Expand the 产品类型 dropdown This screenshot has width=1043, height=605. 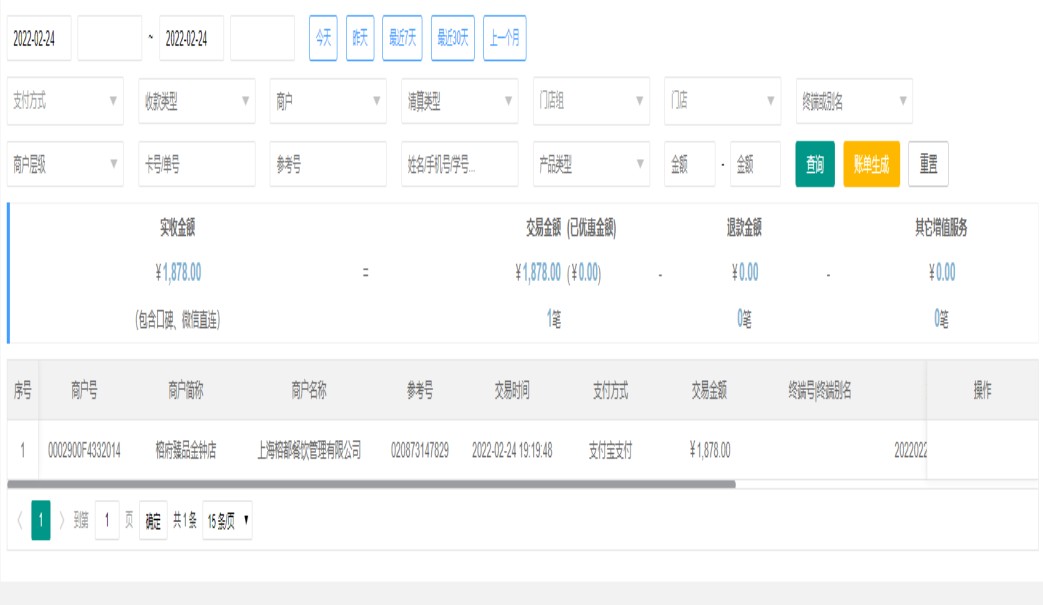tap(591, 164)
